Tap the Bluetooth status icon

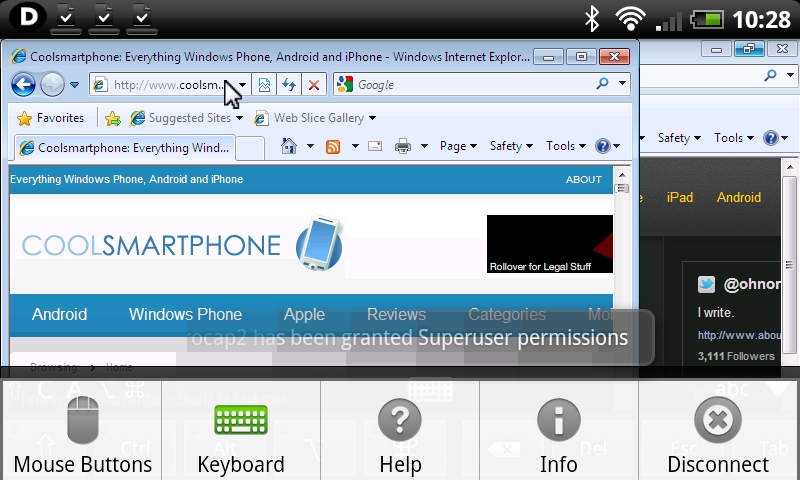(592, 19)
